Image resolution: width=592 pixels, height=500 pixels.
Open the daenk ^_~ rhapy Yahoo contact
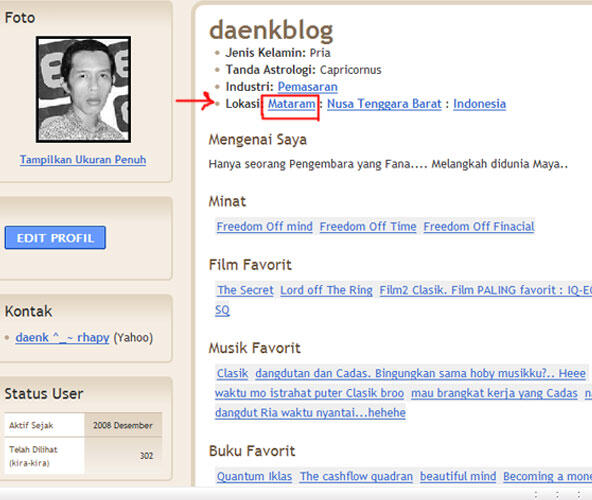[x=62, y=337]
